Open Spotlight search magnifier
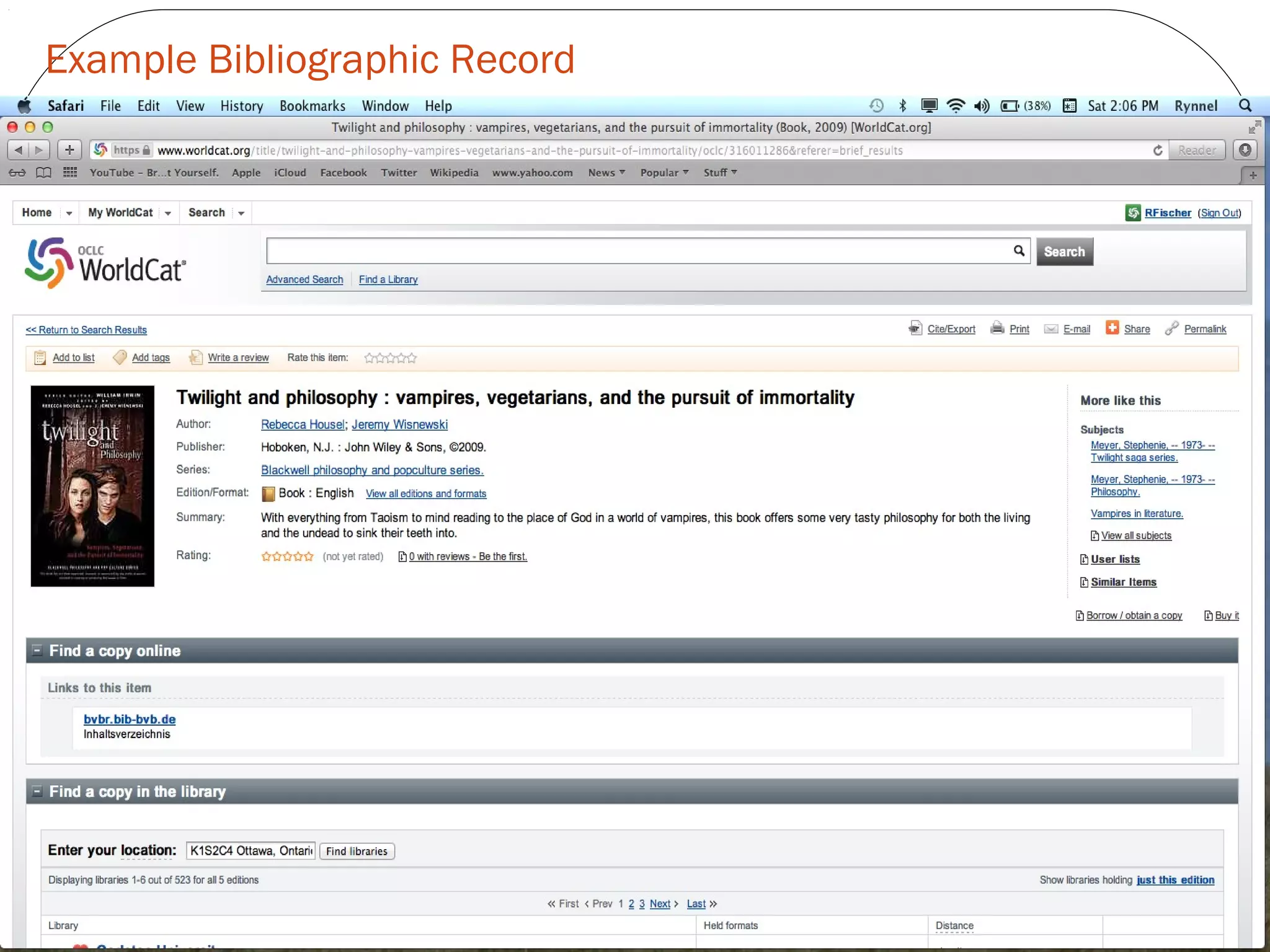1270x952 pixels. coord(1245,106)
